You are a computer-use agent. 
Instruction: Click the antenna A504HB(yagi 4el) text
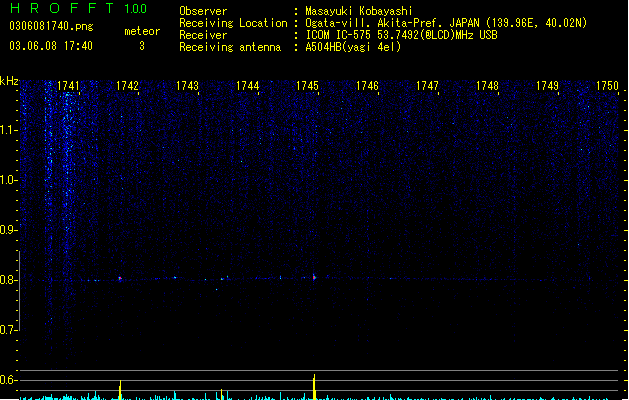click(x=353, y=47)
